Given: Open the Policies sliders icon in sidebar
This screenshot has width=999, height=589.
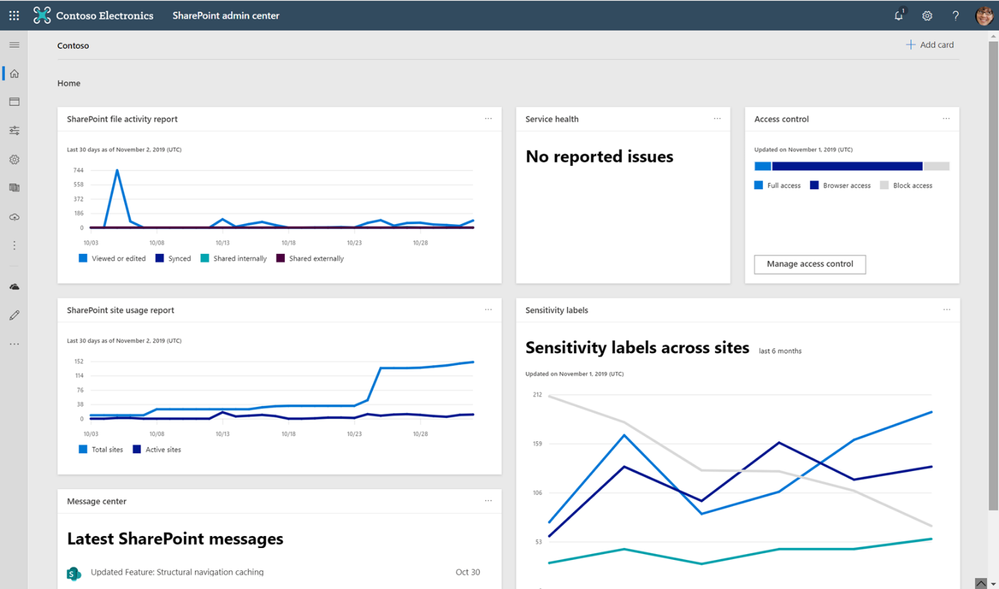Looking at the screenshot, I should pos(14,131).
